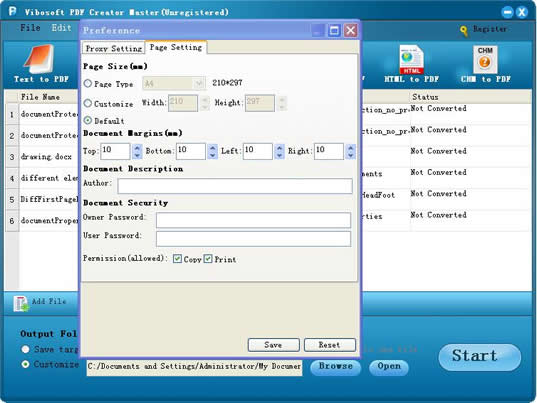Open the CHM to PDF converter icon
The image size is (537, 403).
[485, 60]
